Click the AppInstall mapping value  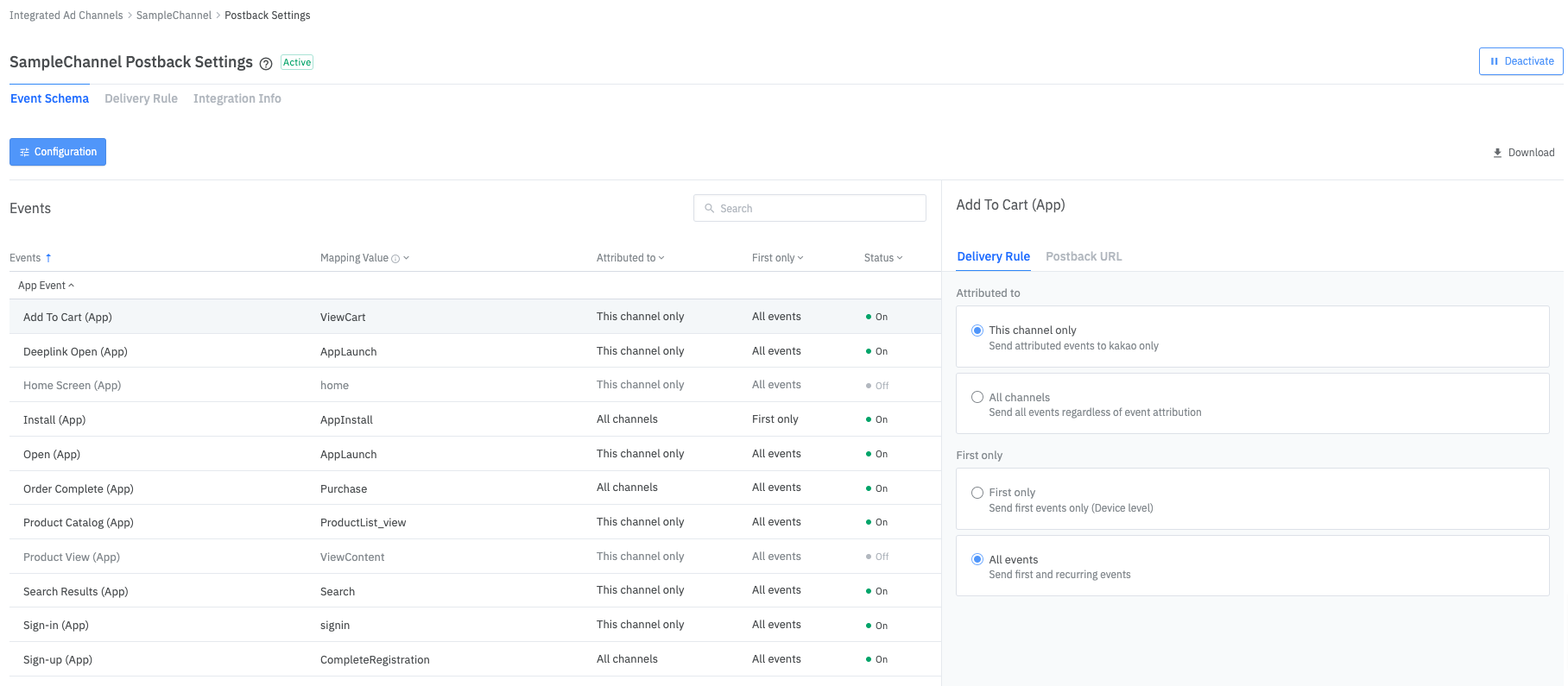pos(346,420)
